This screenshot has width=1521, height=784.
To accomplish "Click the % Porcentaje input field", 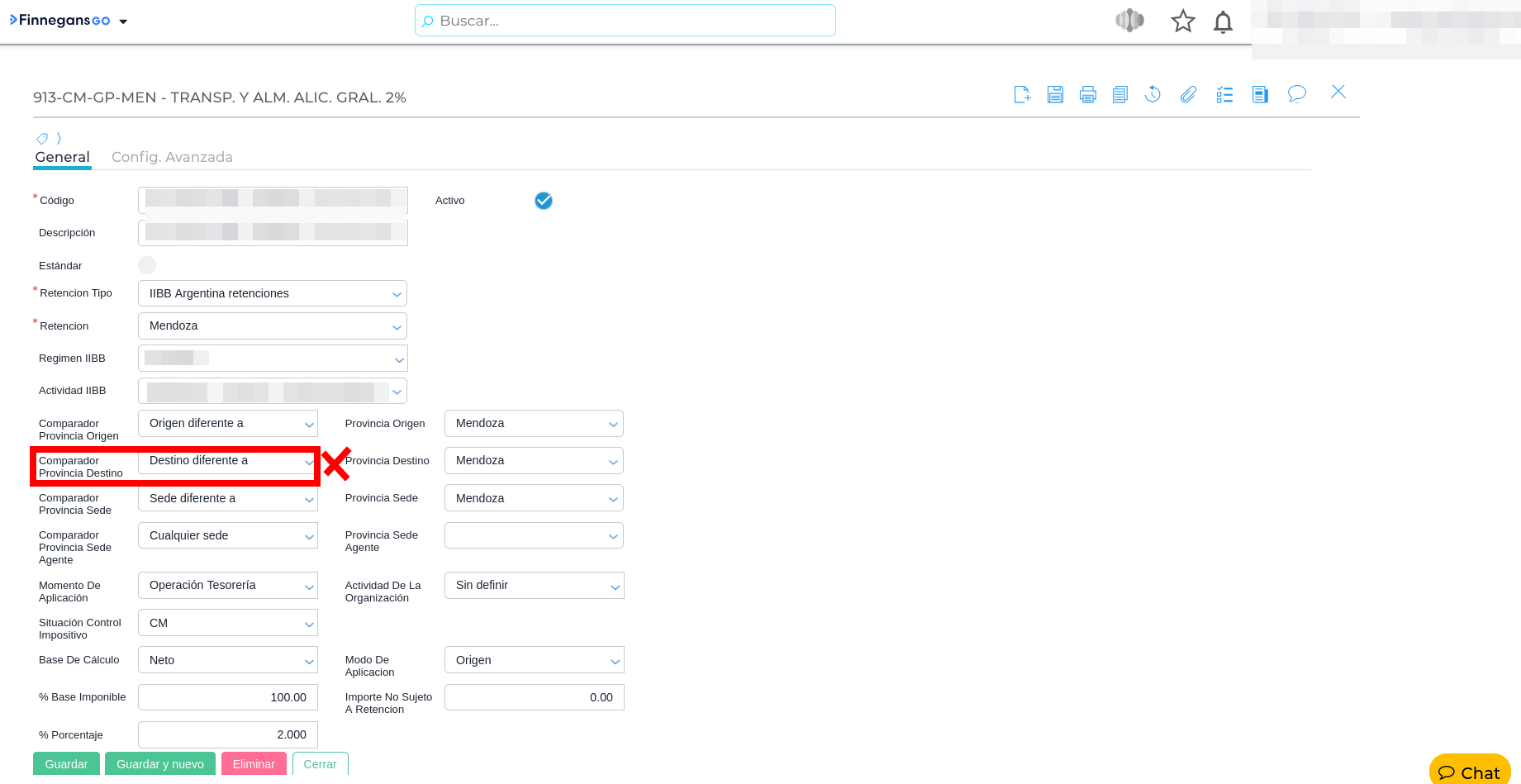I will (227, 734).
